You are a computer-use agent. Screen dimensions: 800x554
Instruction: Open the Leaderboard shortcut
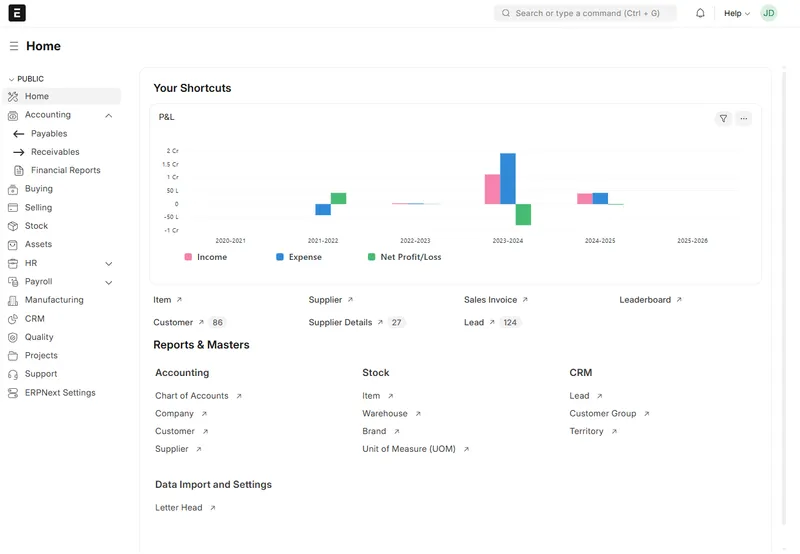point(651,300)
